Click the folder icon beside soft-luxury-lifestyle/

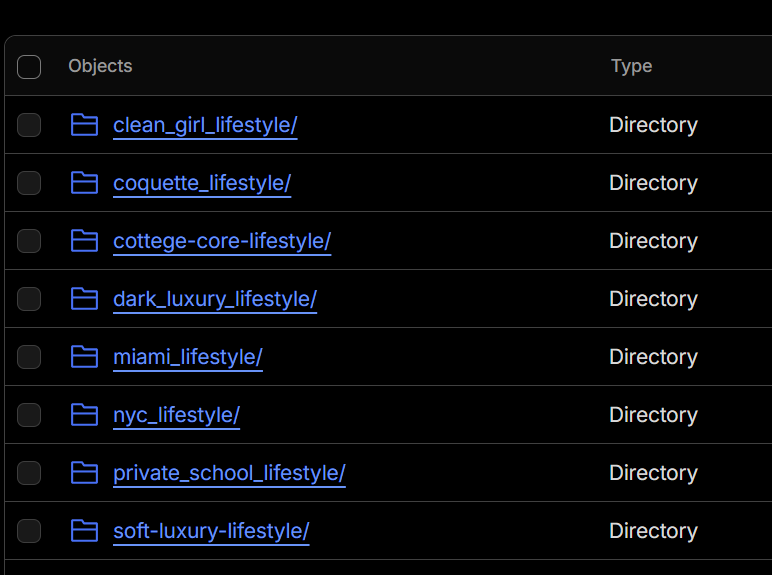pos(84,531)
